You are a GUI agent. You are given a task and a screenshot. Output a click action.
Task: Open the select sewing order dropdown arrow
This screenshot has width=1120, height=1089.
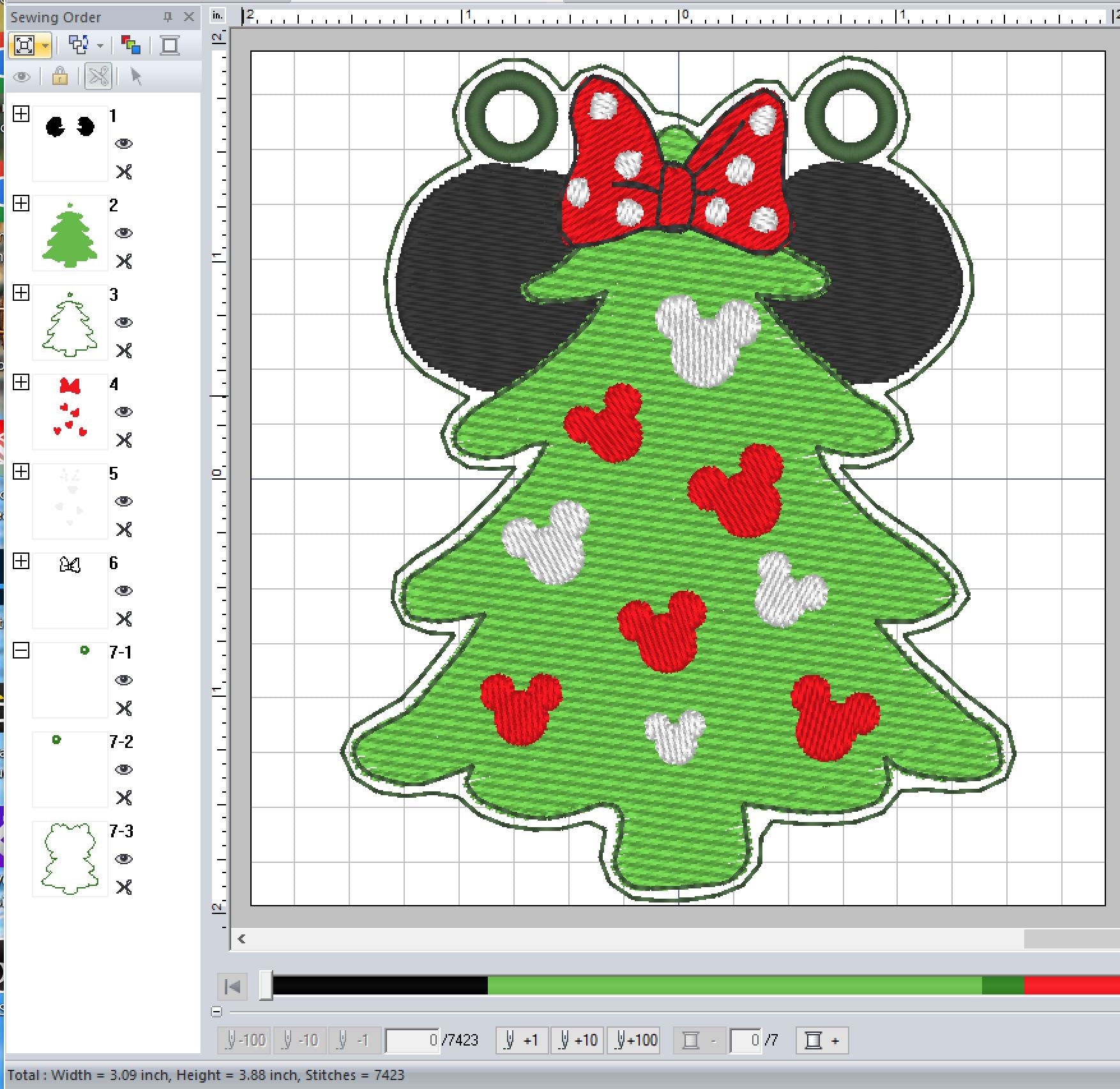click(x=100, y=45)
